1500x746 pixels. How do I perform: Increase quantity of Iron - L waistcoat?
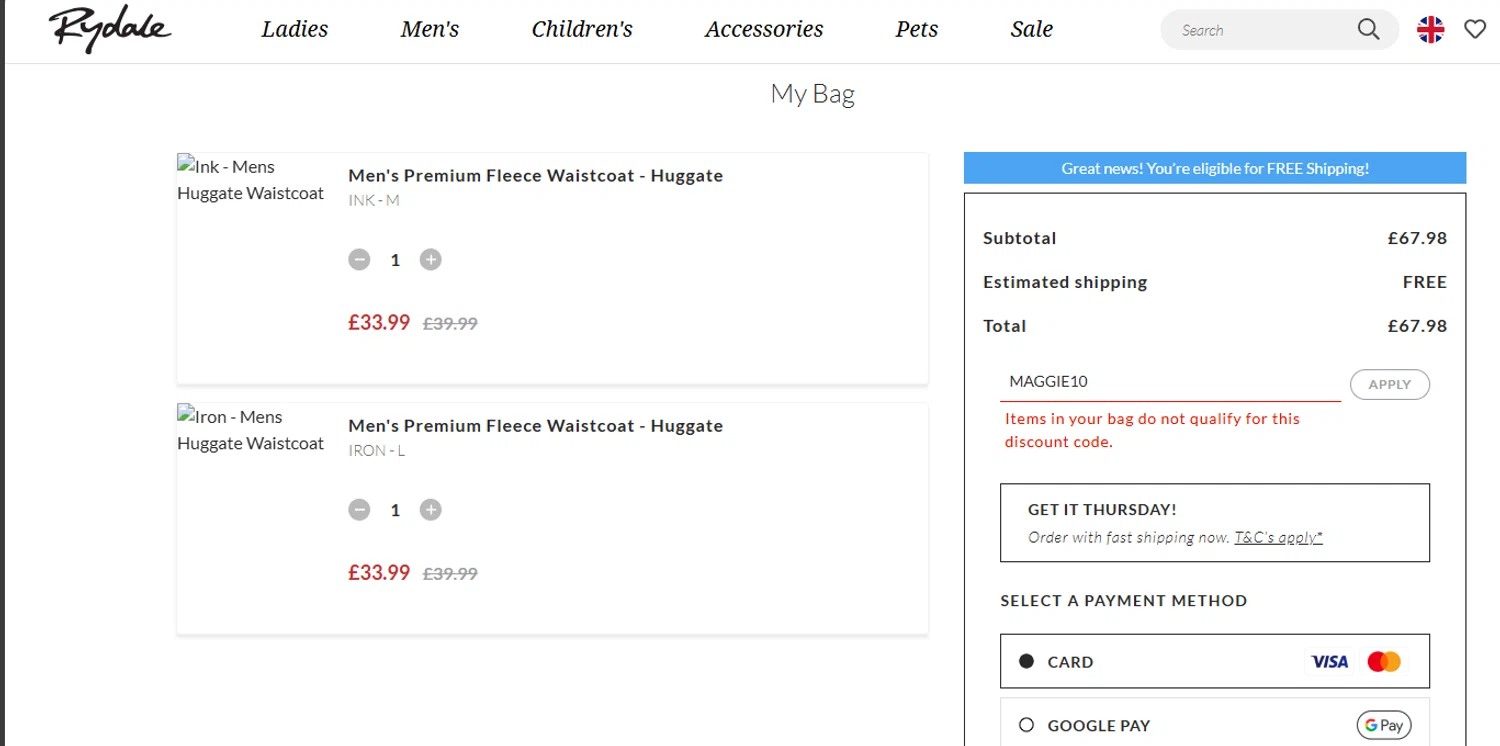(430, 510)
